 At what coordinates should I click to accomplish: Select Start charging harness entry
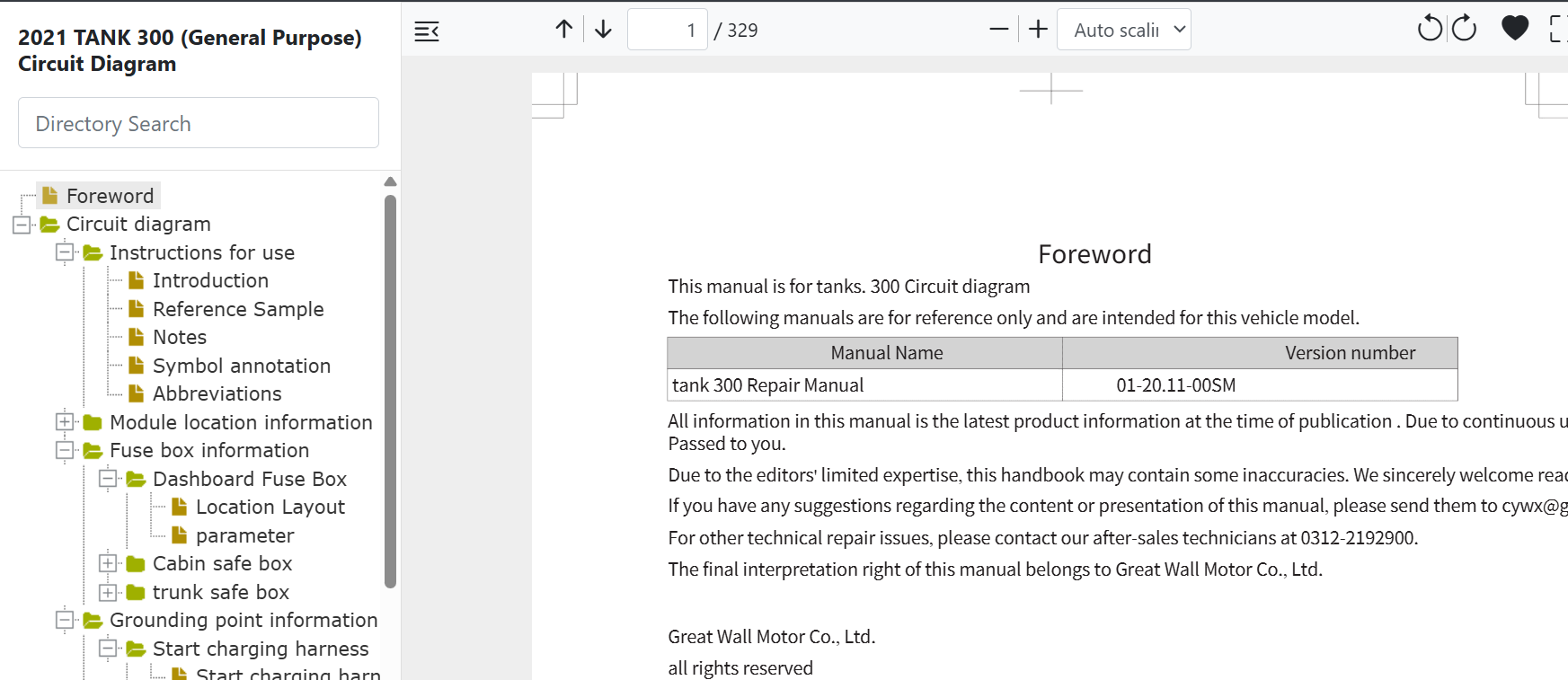pyautogui.click(x=261, y=649)
